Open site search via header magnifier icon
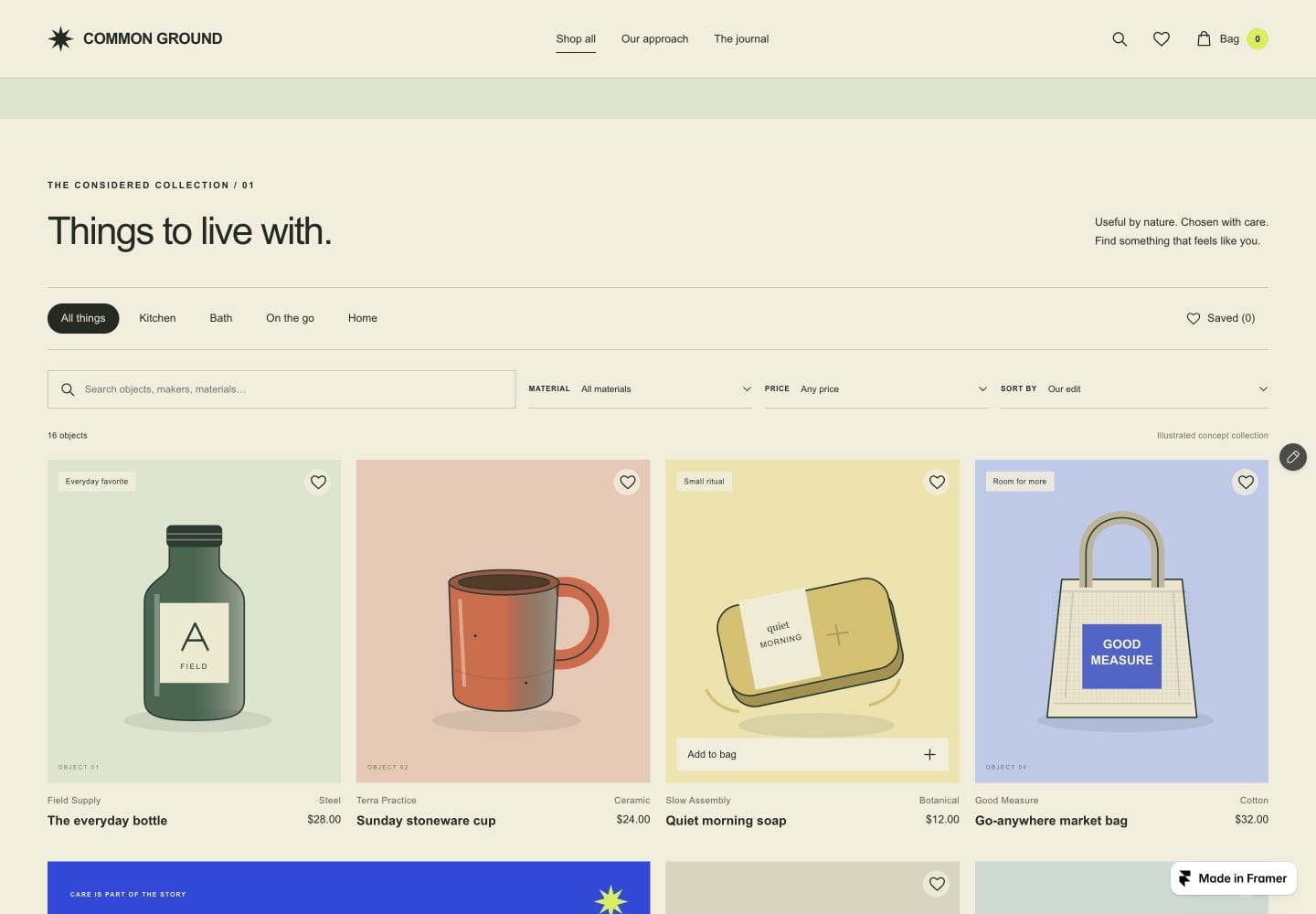Viewport: 1316px width, 914px height. [x=1120, y=39]
